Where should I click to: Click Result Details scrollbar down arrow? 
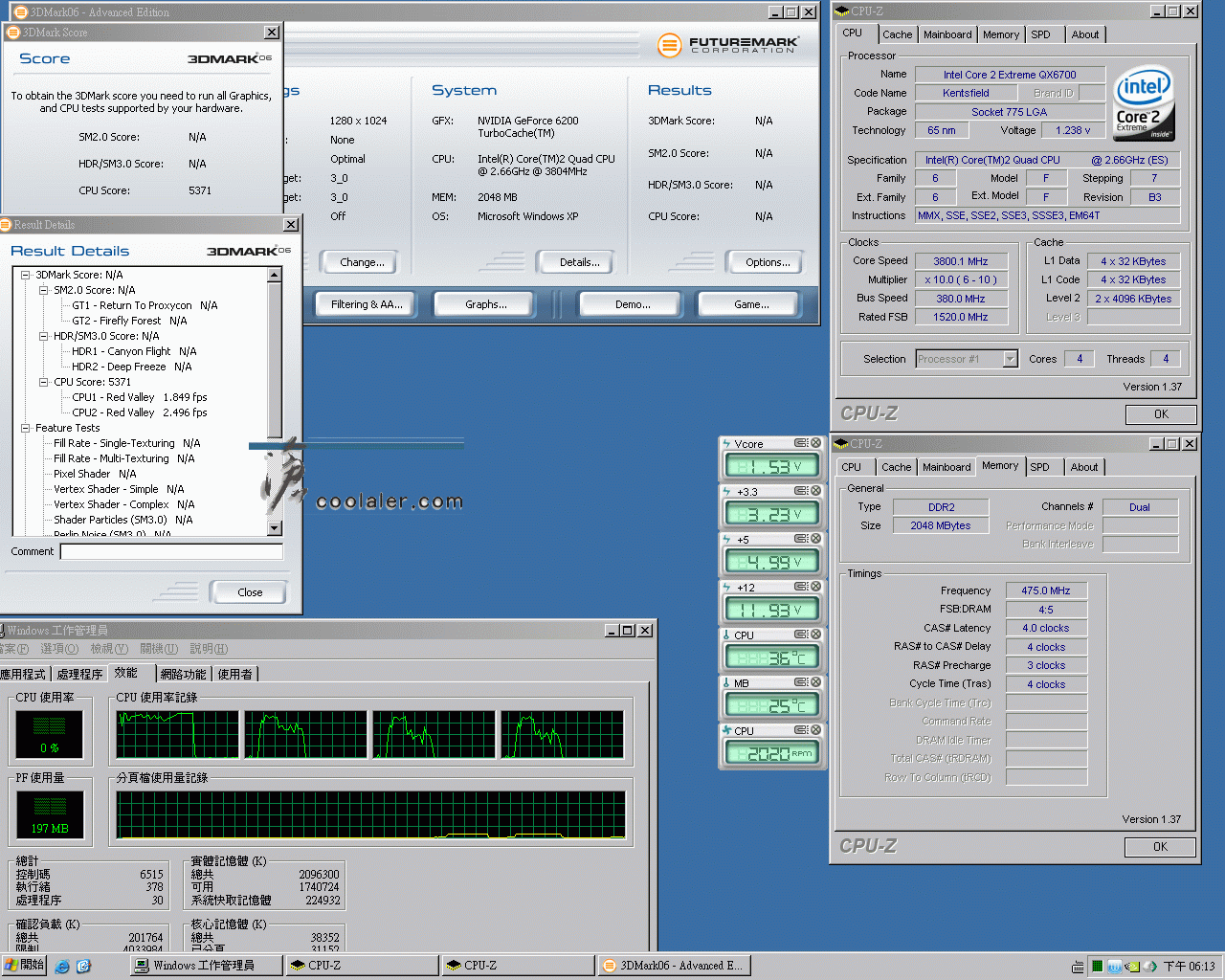(x=275, y=528)
